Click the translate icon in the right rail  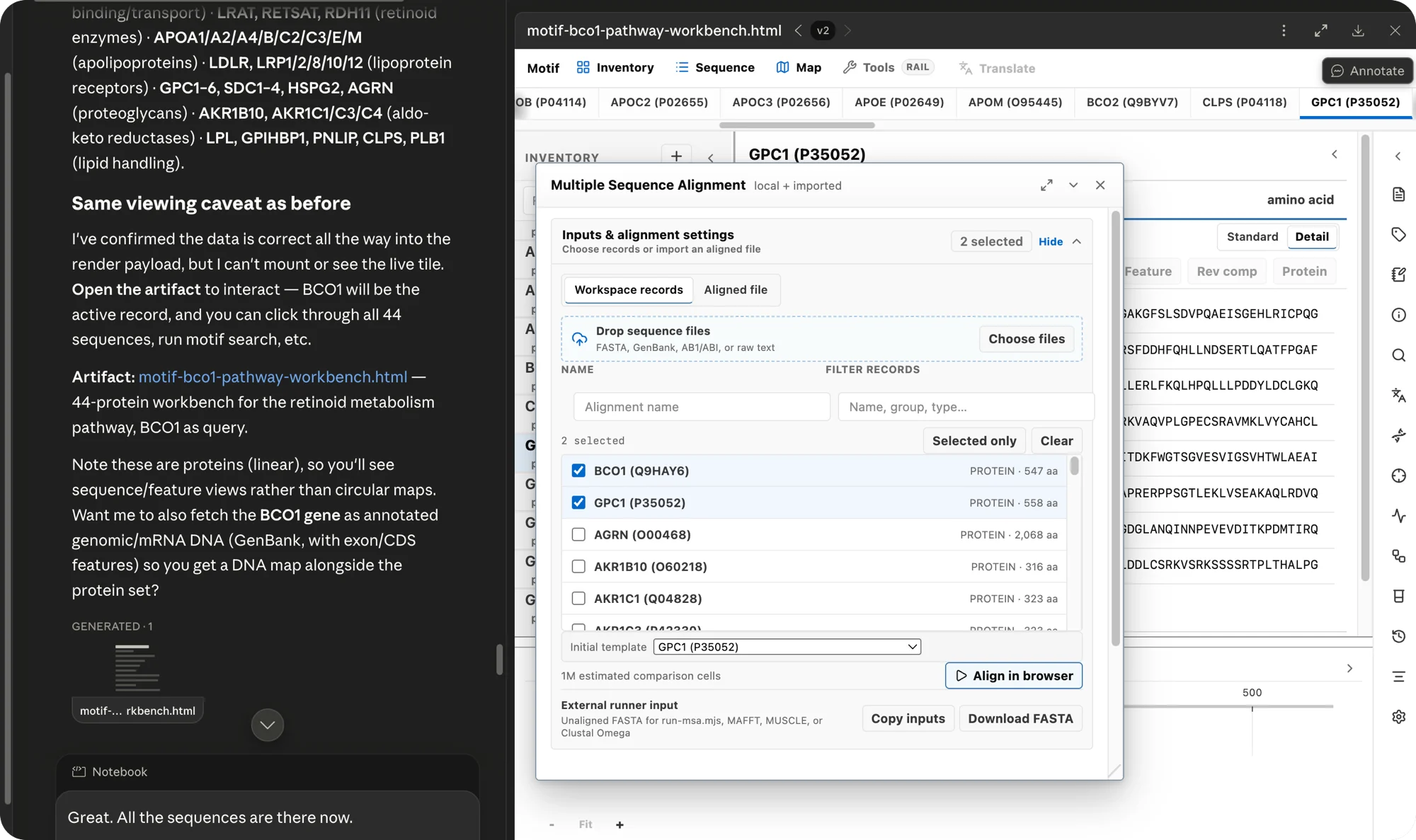(x=1398, y=395)
